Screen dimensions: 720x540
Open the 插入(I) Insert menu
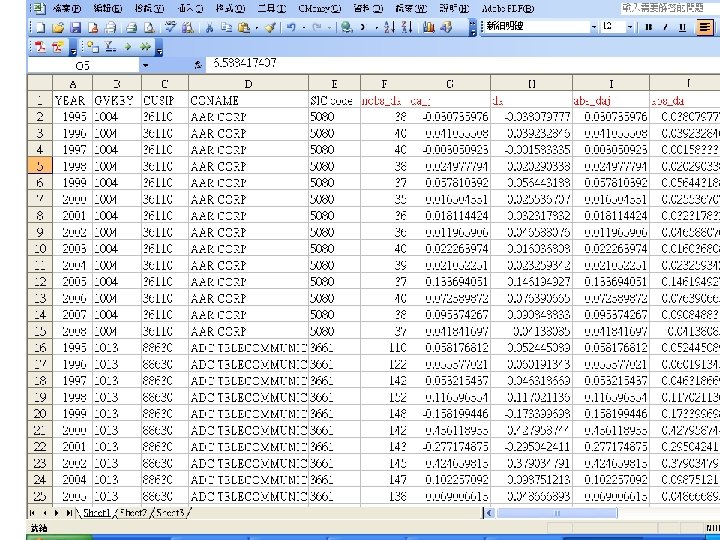pos(190,8)
